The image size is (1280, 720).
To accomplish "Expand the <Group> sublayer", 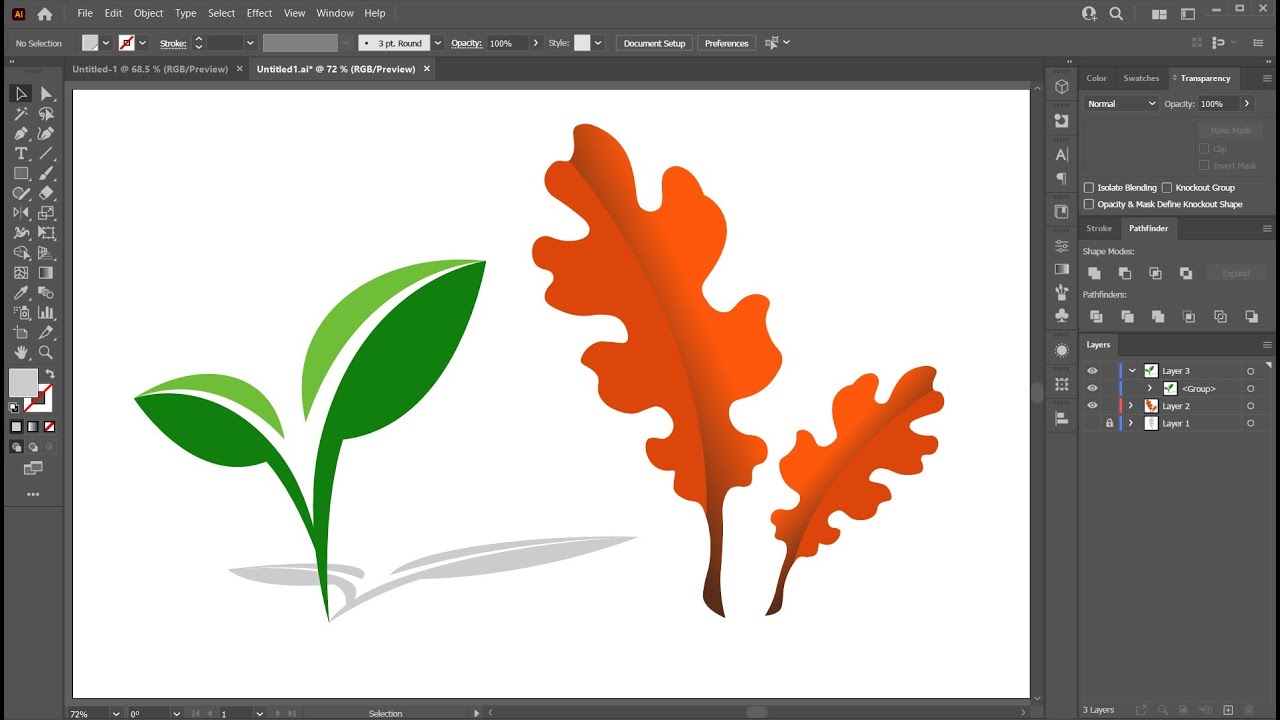I will click(1149, 388).
